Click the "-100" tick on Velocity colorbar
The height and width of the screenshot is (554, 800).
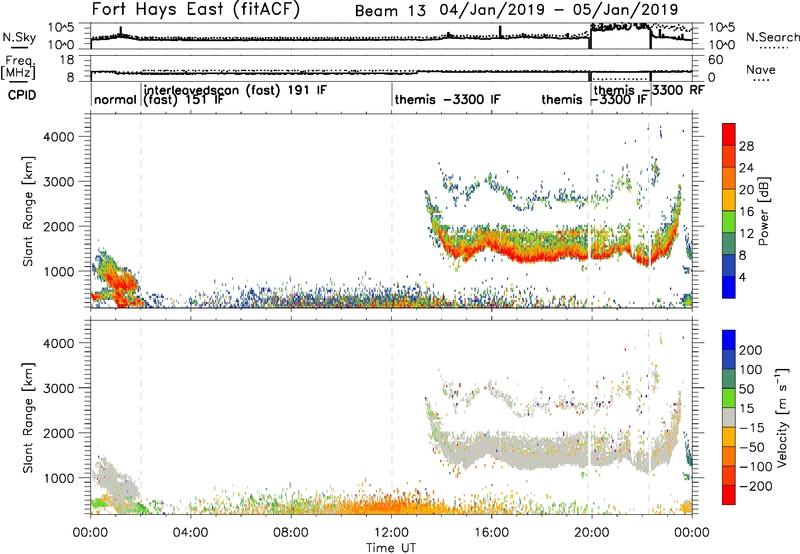point(755,466)
